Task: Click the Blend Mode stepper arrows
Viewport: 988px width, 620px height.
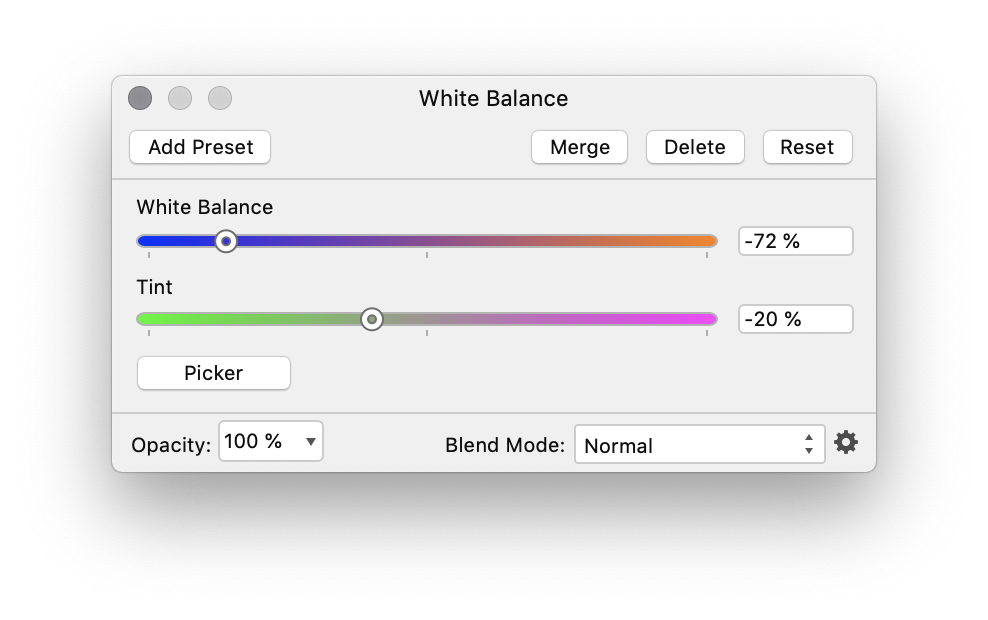Action: (809, 444)
